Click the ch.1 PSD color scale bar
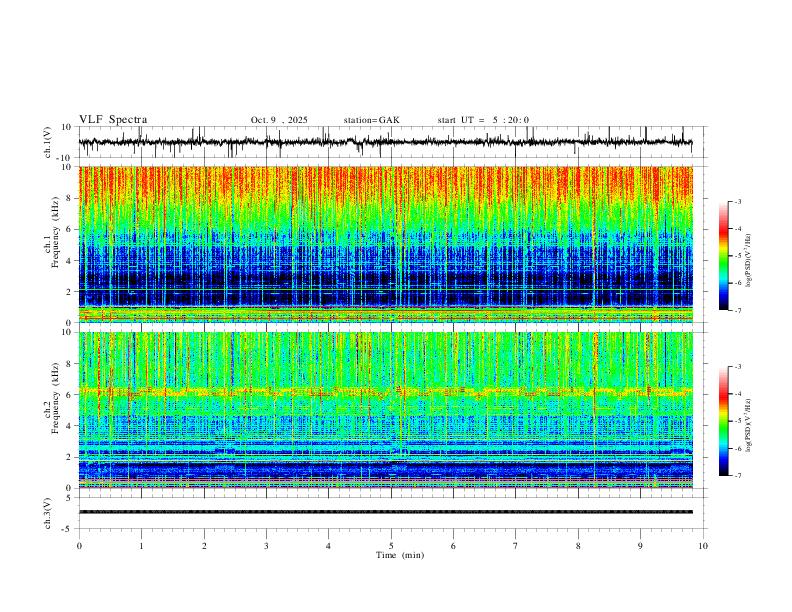The width and height of the screenshot is (792, 612). coord(723,256)
